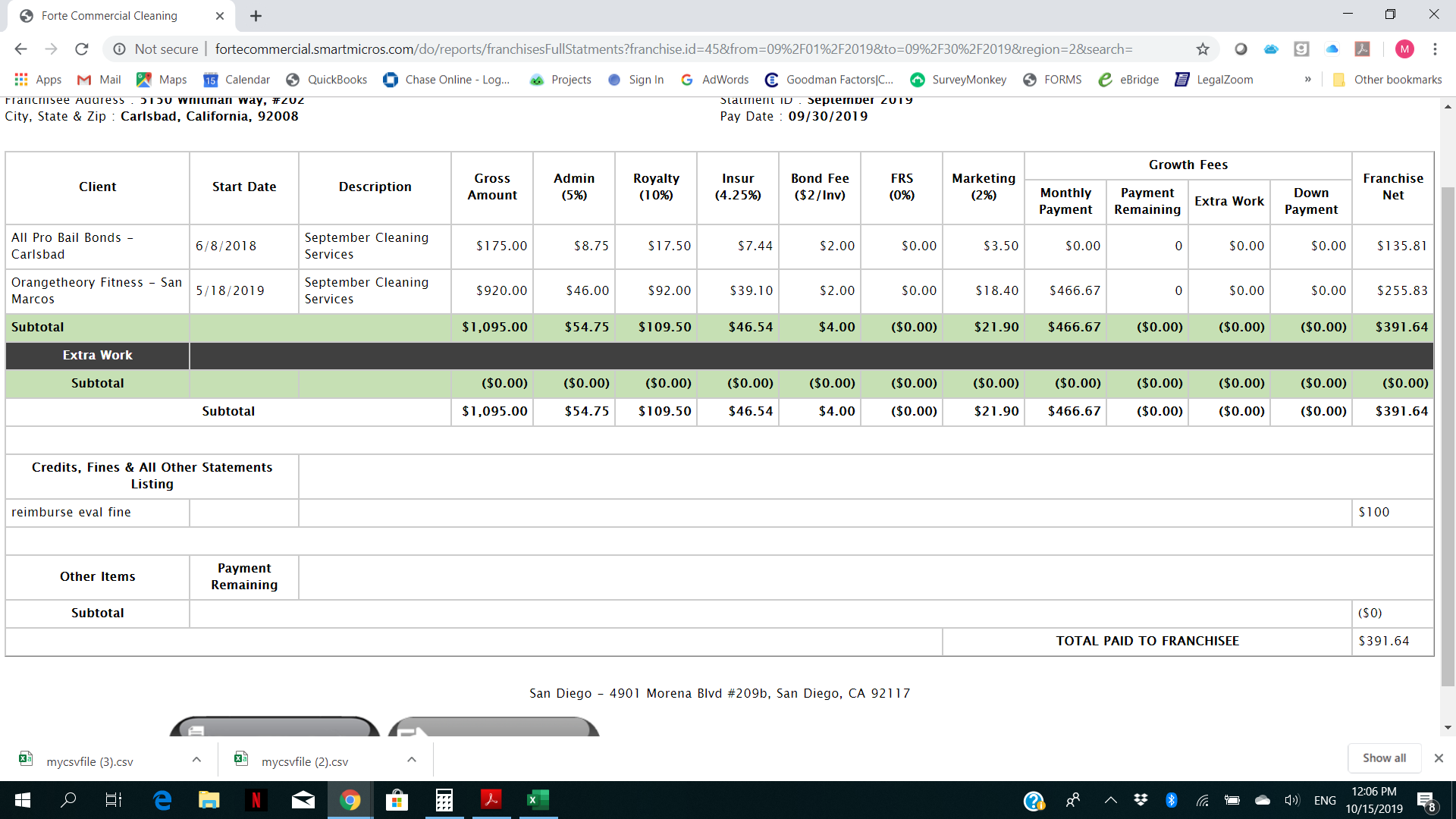Open downloaded file mycsvfile (3).csv
This screenshot has width=1456, height=819.
point(89,761)
